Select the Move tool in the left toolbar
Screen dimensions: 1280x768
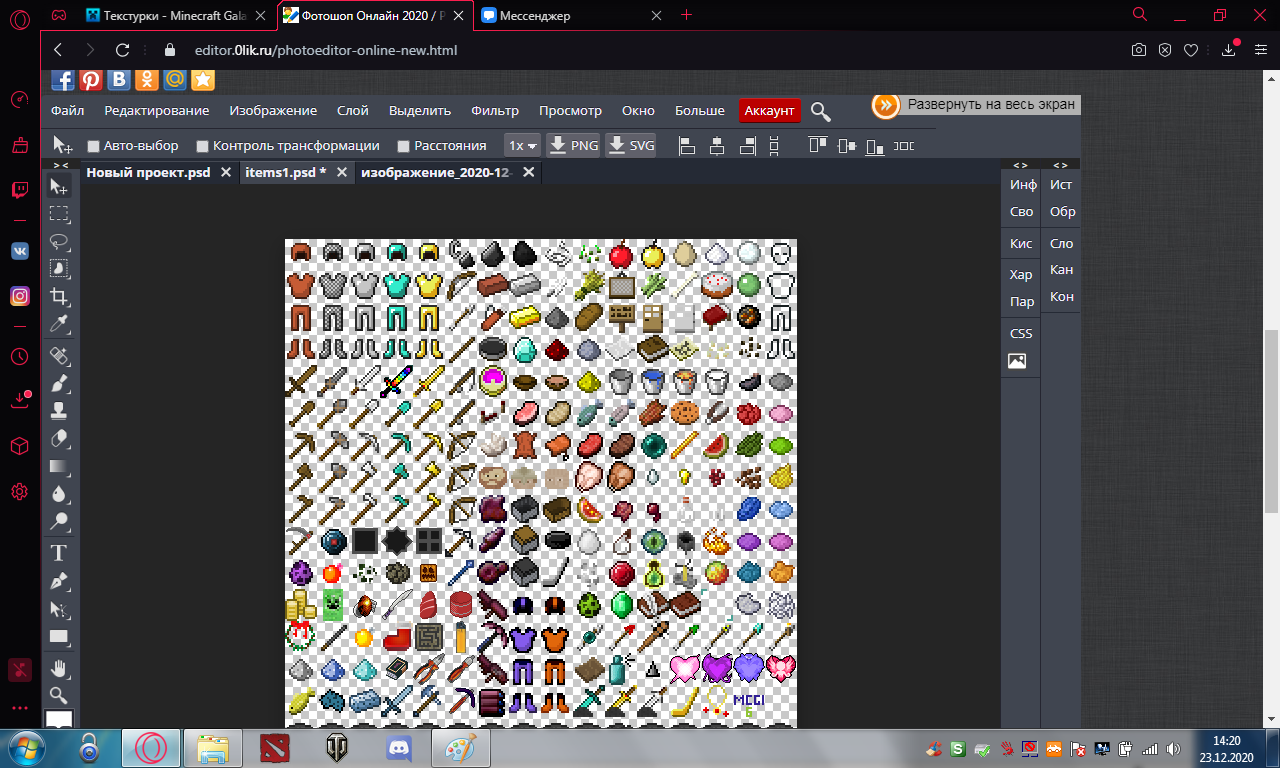click(60, 187)
